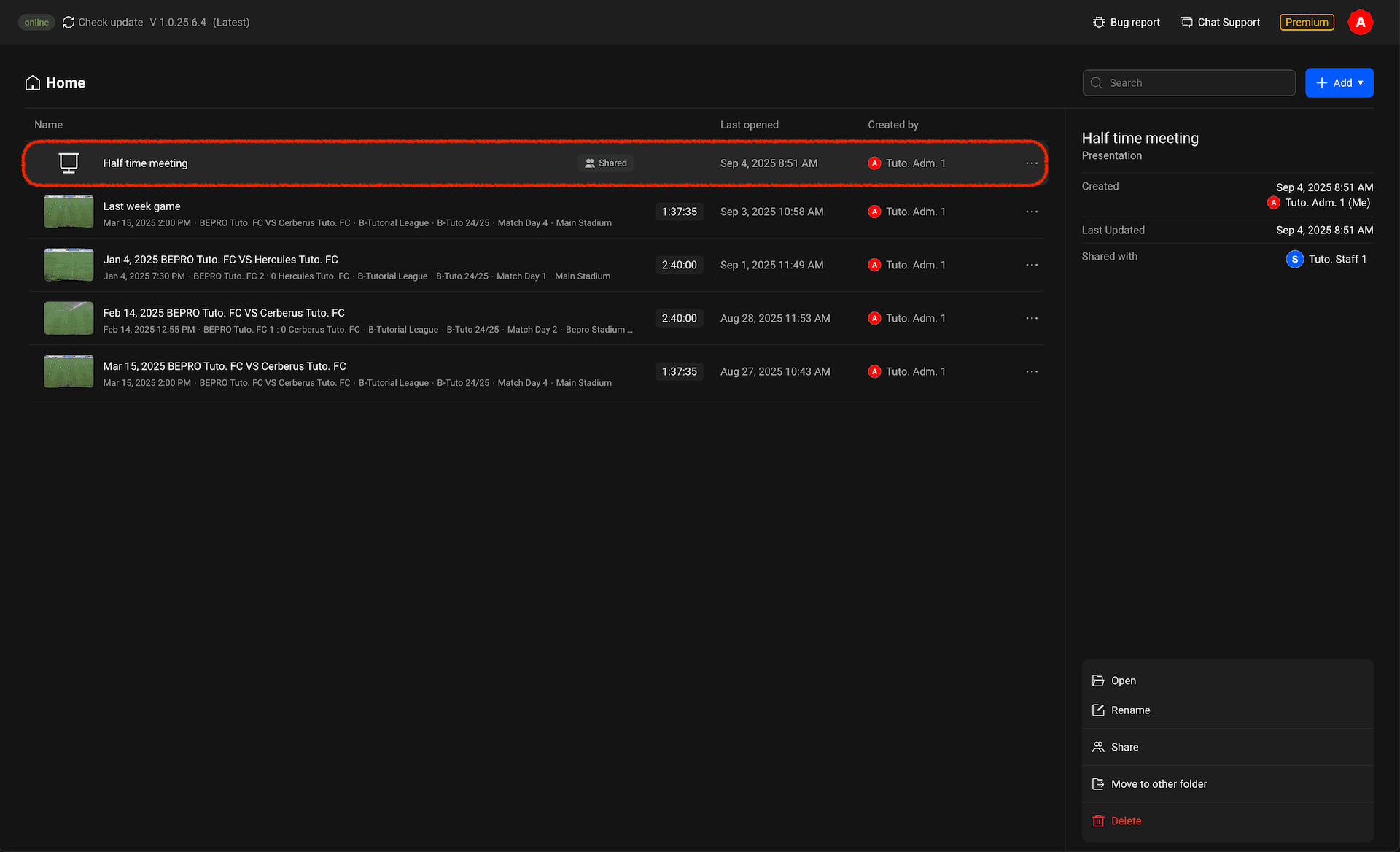
Task: Delete the Half time meeting presentation
Action: tap(1125, 821)
